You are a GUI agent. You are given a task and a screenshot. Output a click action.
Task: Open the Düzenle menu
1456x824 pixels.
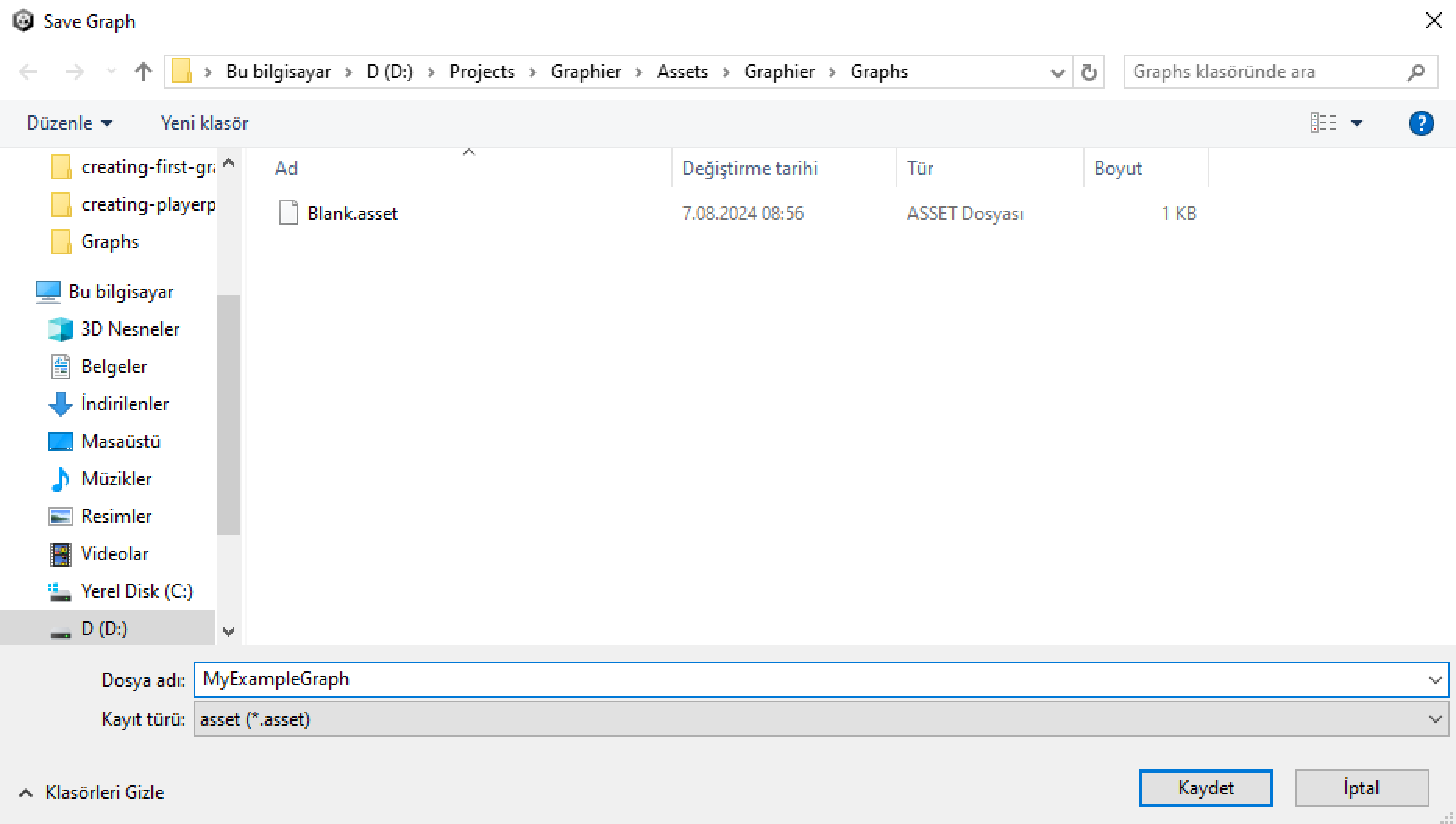point(69,123)
